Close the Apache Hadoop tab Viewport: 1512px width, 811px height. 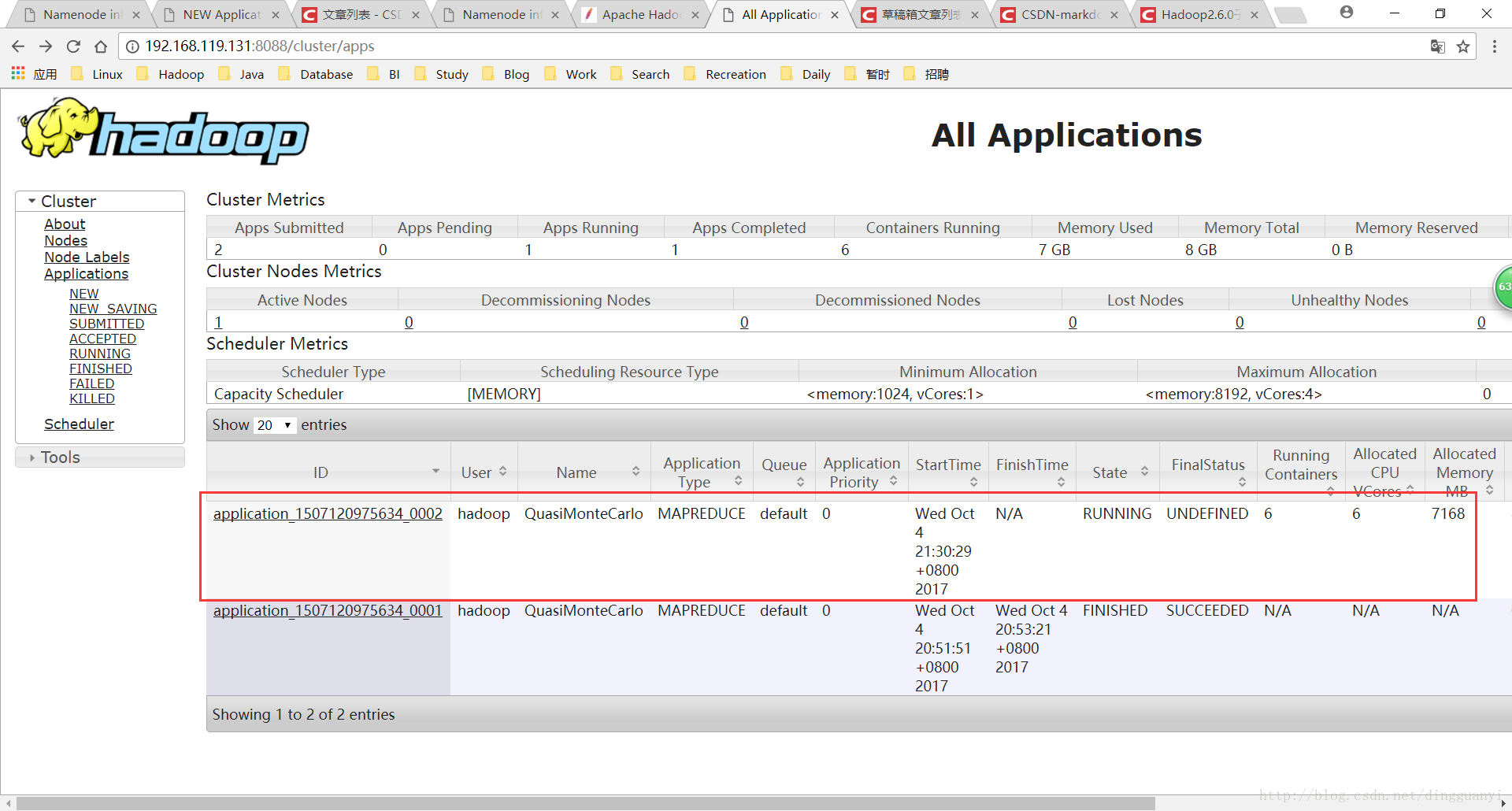(x=695, y=15)
